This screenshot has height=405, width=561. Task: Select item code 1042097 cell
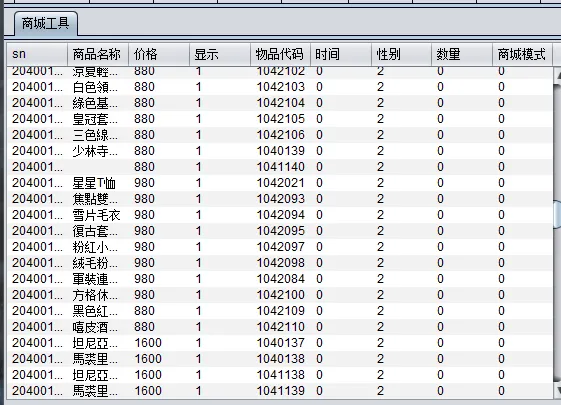coord(280,247)
